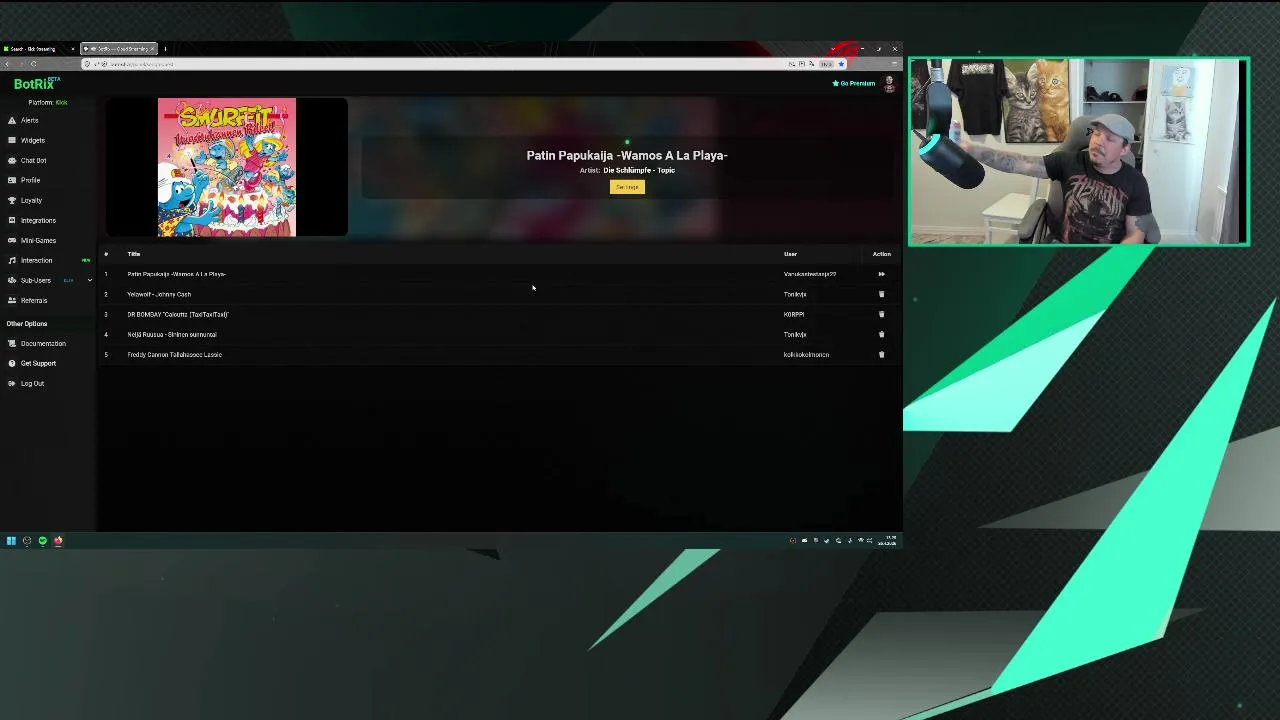Open the user avatar menu
Viewport: 1280px width, 720px height.
pyautogui.click(x=889, y=84)
